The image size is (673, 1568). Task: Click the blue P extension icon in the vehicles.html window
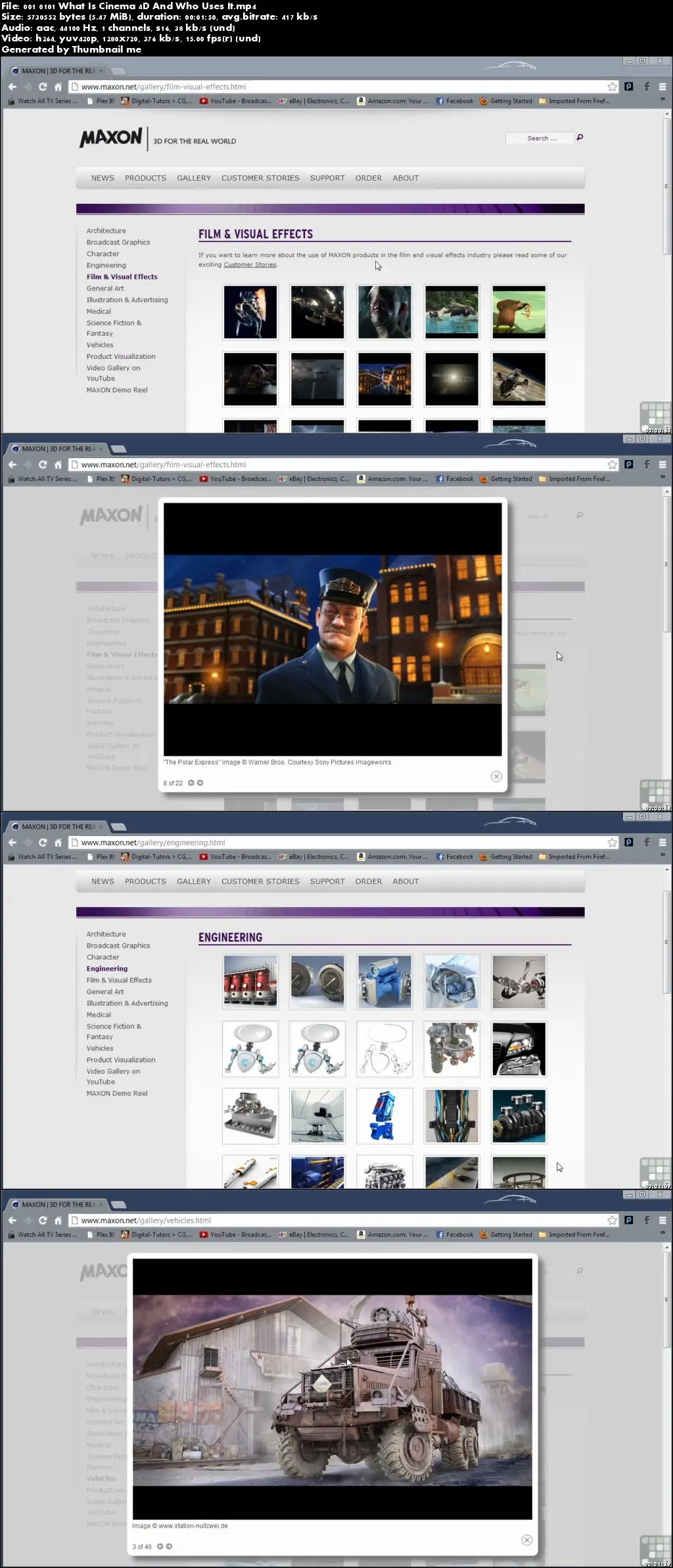(x=629, y=1220)
